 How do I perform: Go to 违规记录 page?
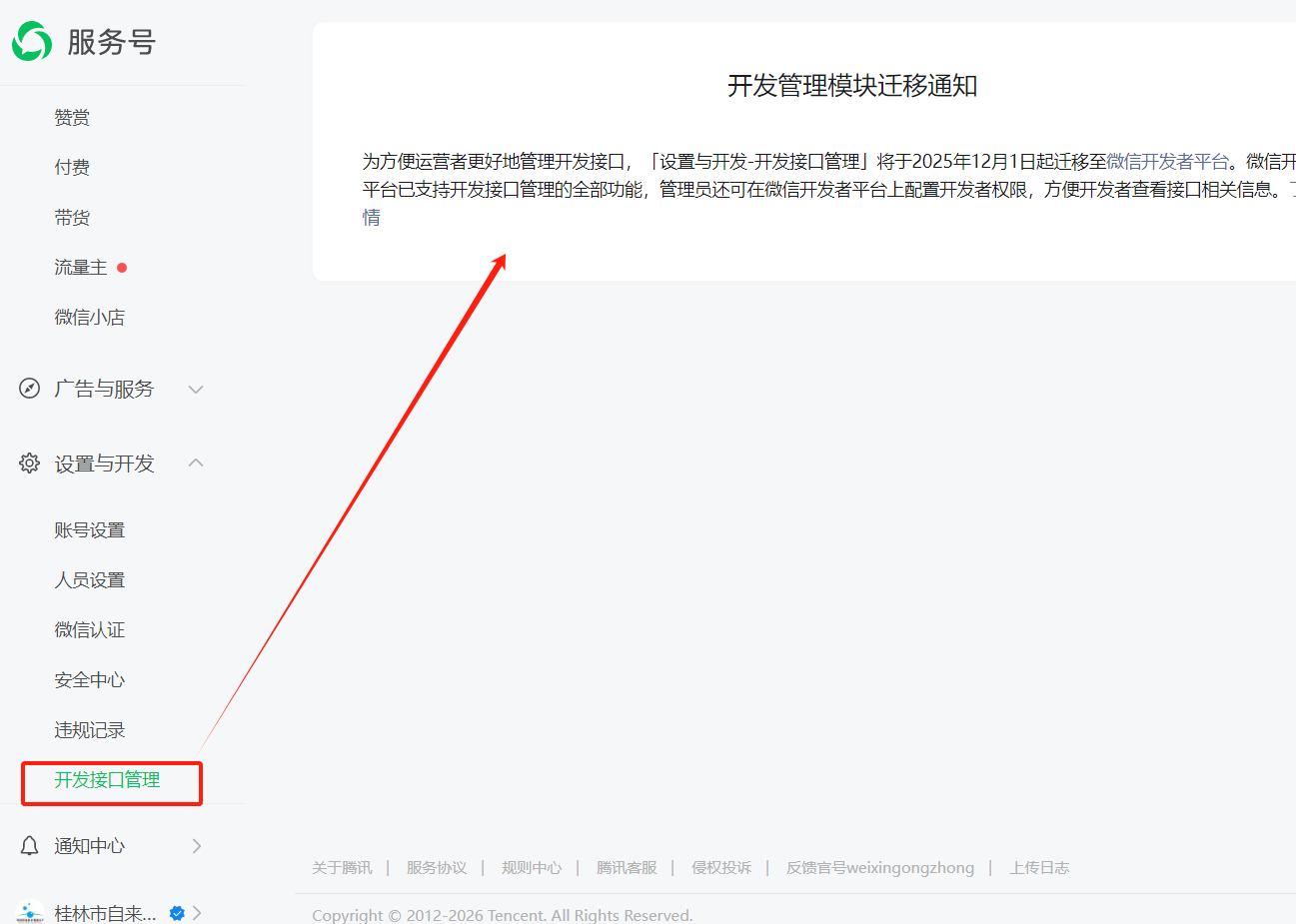pyautogui.click(x=90, y=730)
